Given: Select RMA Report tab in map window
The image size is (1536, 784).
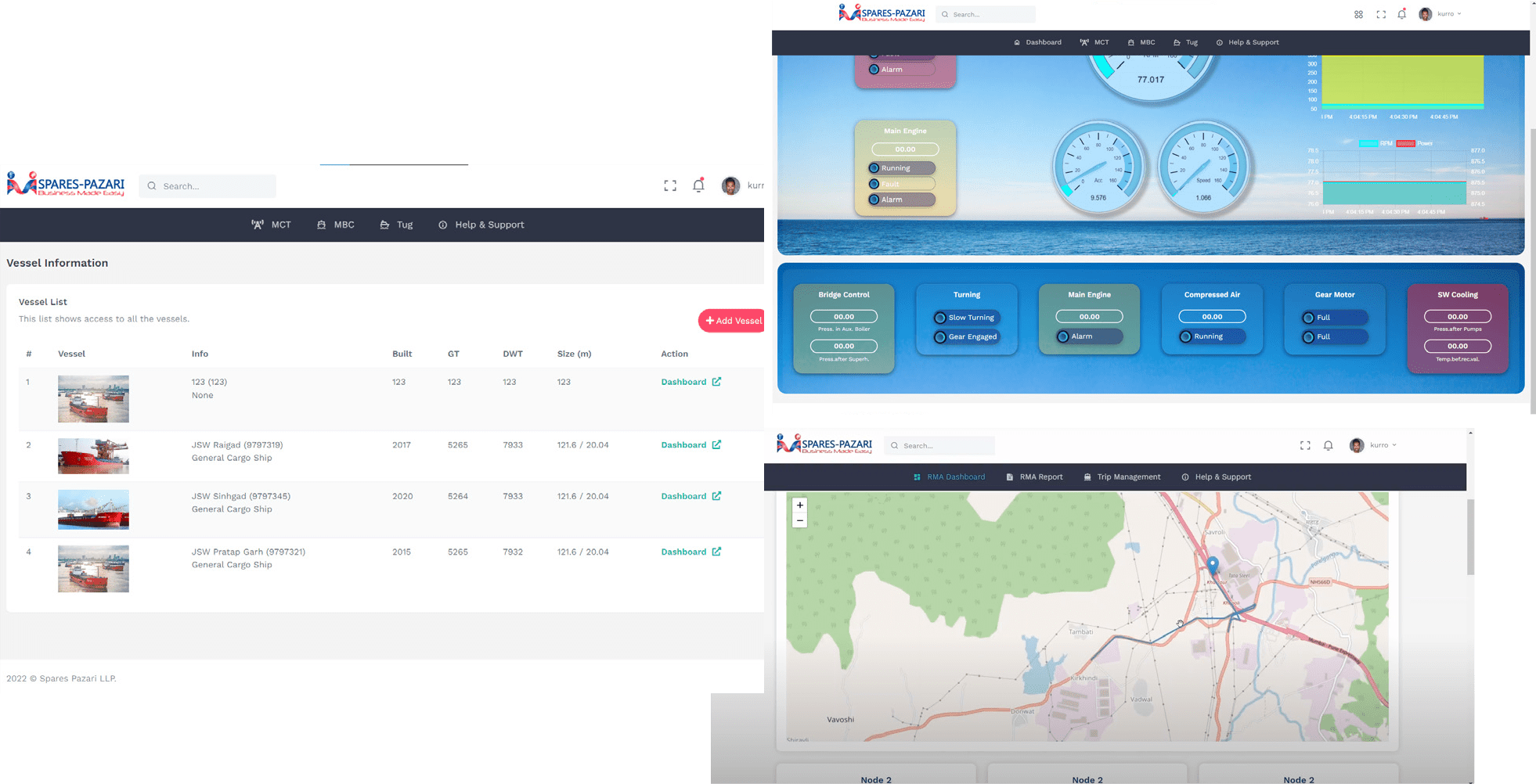Looking at the screenshot, I should click(x=1034, y=477).
